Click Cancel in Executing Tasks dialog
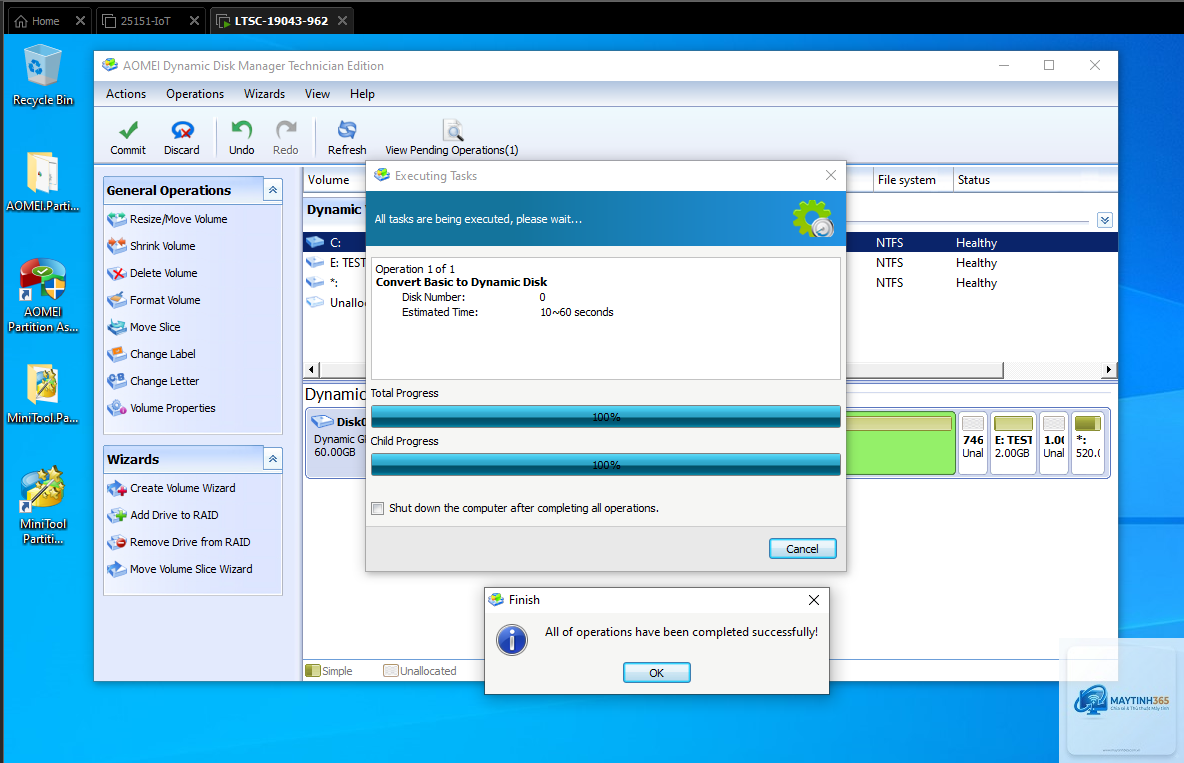 (802, 548)
